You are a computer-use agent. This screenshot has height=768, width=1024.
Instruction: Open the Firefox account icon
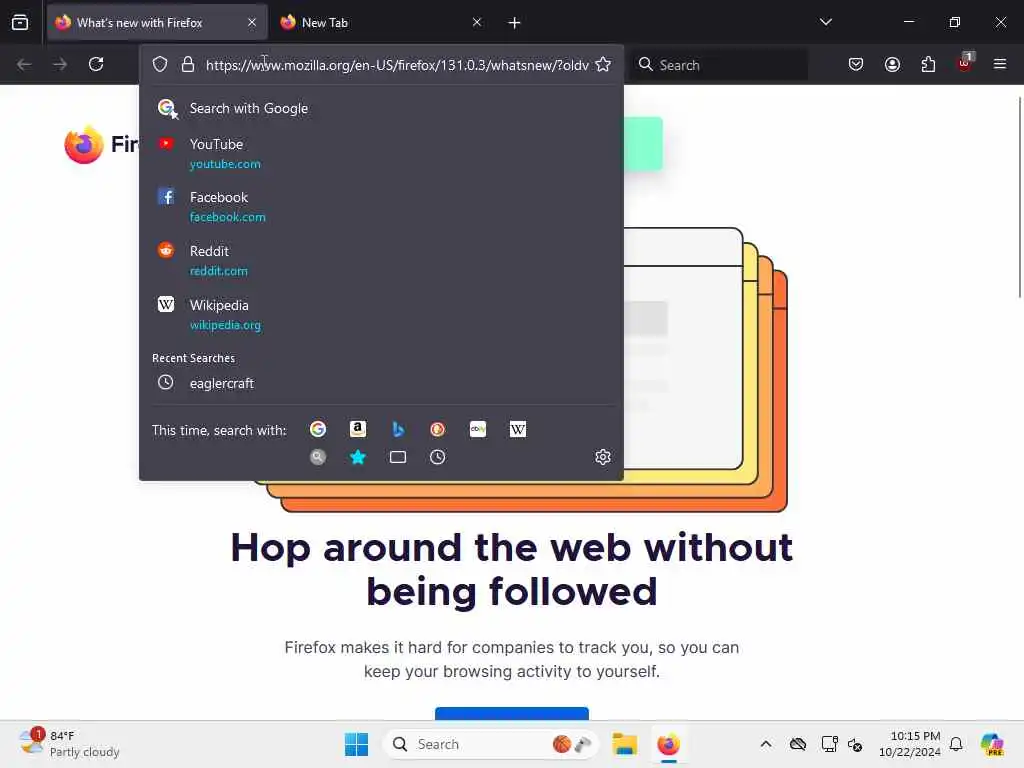[892, 64]
